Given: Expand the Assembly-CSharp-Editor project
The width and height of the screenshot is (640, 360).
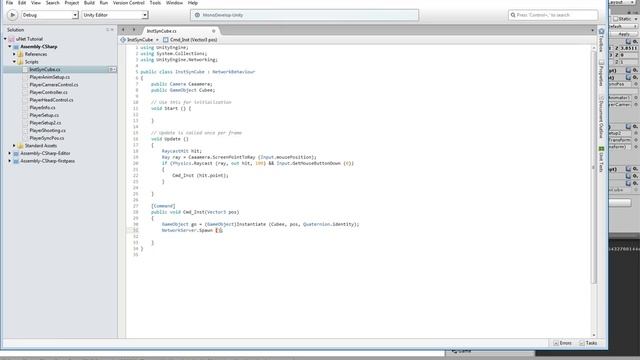Looking at the screenshot, I should (10, 153).
